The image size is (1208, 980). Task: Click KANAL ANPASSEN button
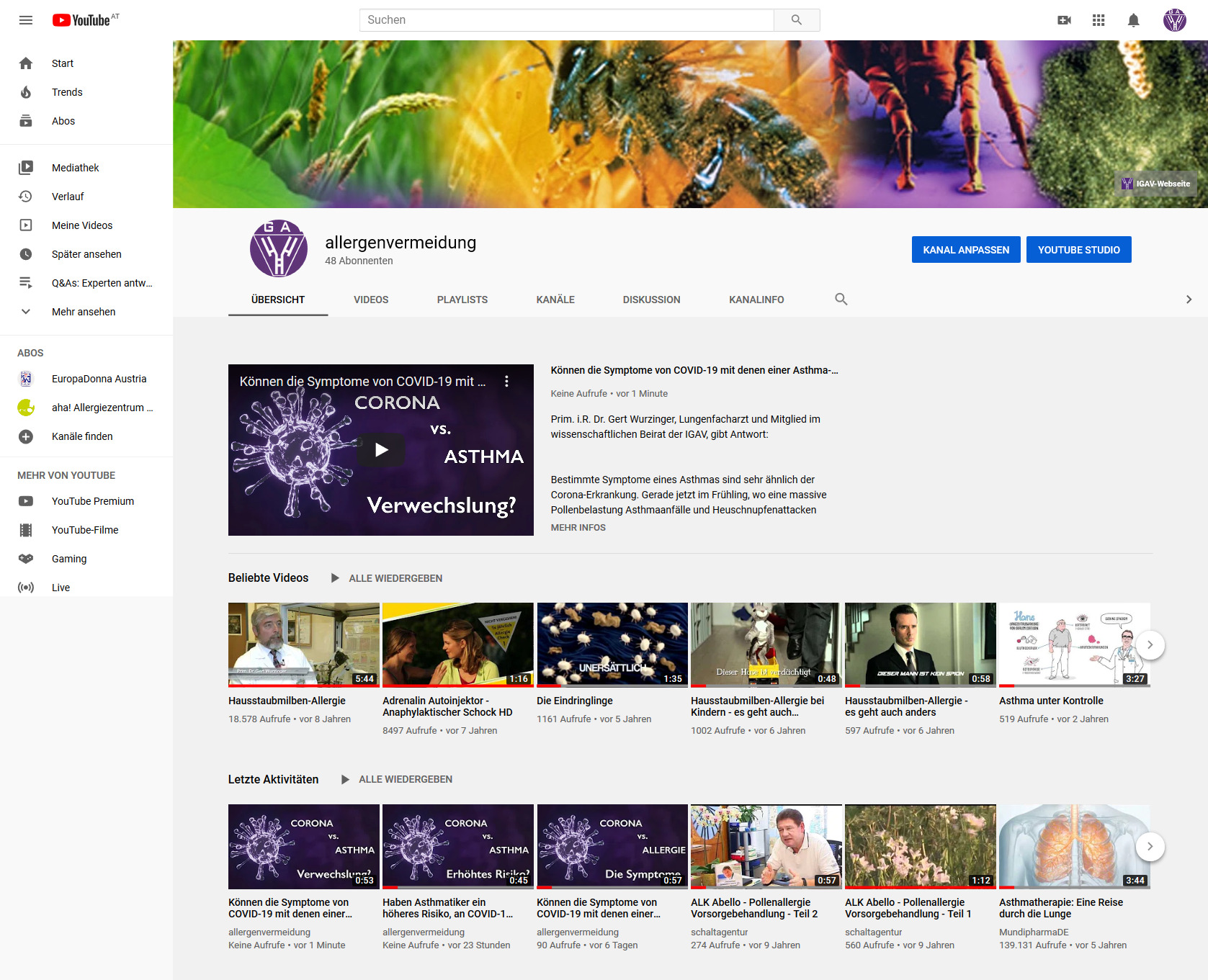[x=966, y=250]
